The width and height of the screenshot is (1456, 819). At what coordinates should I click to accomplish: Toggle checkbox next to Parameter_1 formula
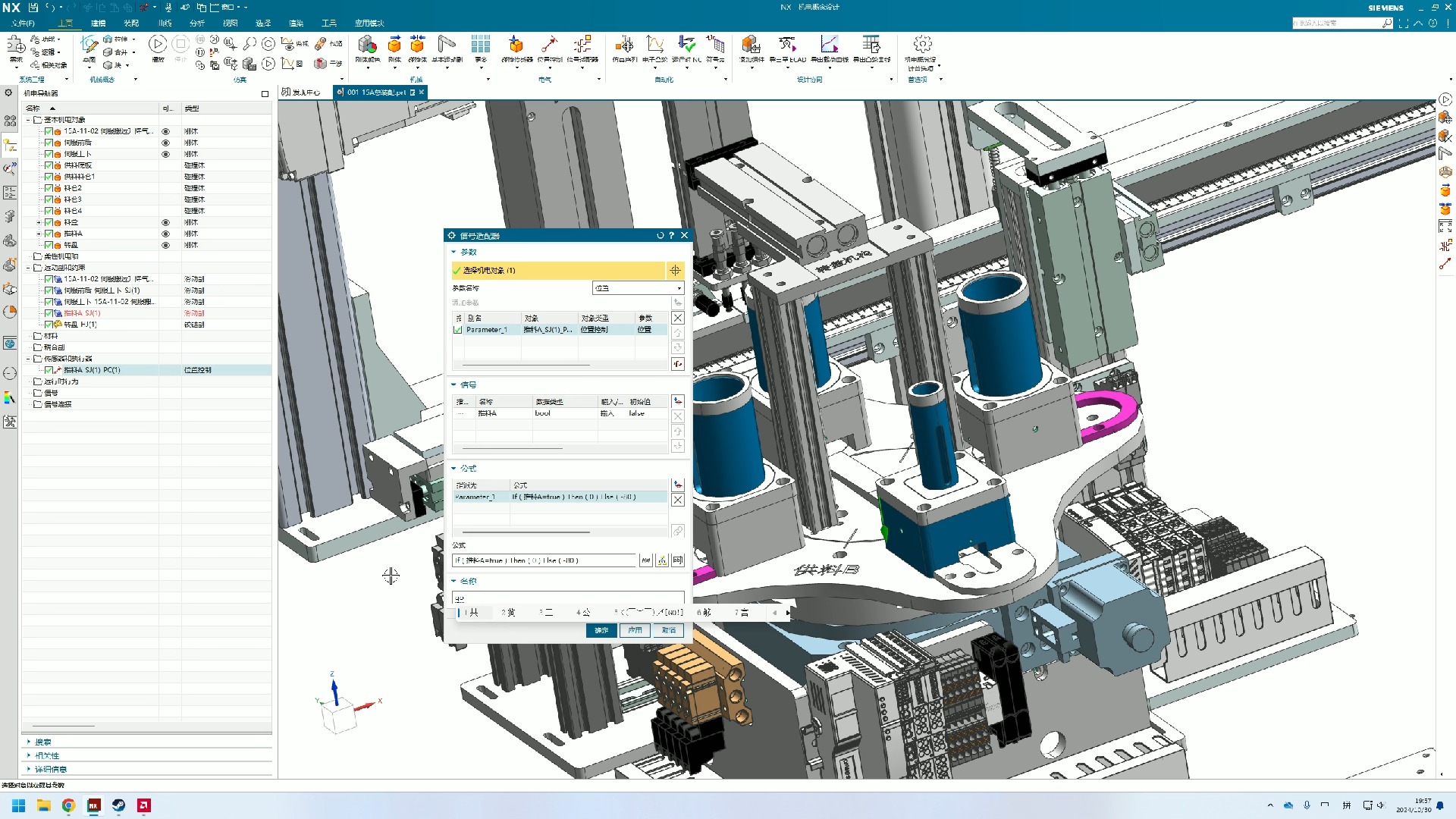(459, 330)
